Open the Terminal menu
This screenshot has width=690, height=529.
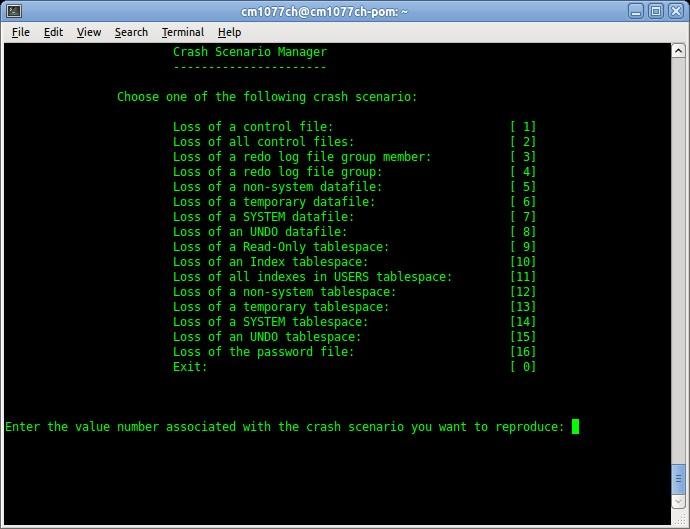pos(182,32)
